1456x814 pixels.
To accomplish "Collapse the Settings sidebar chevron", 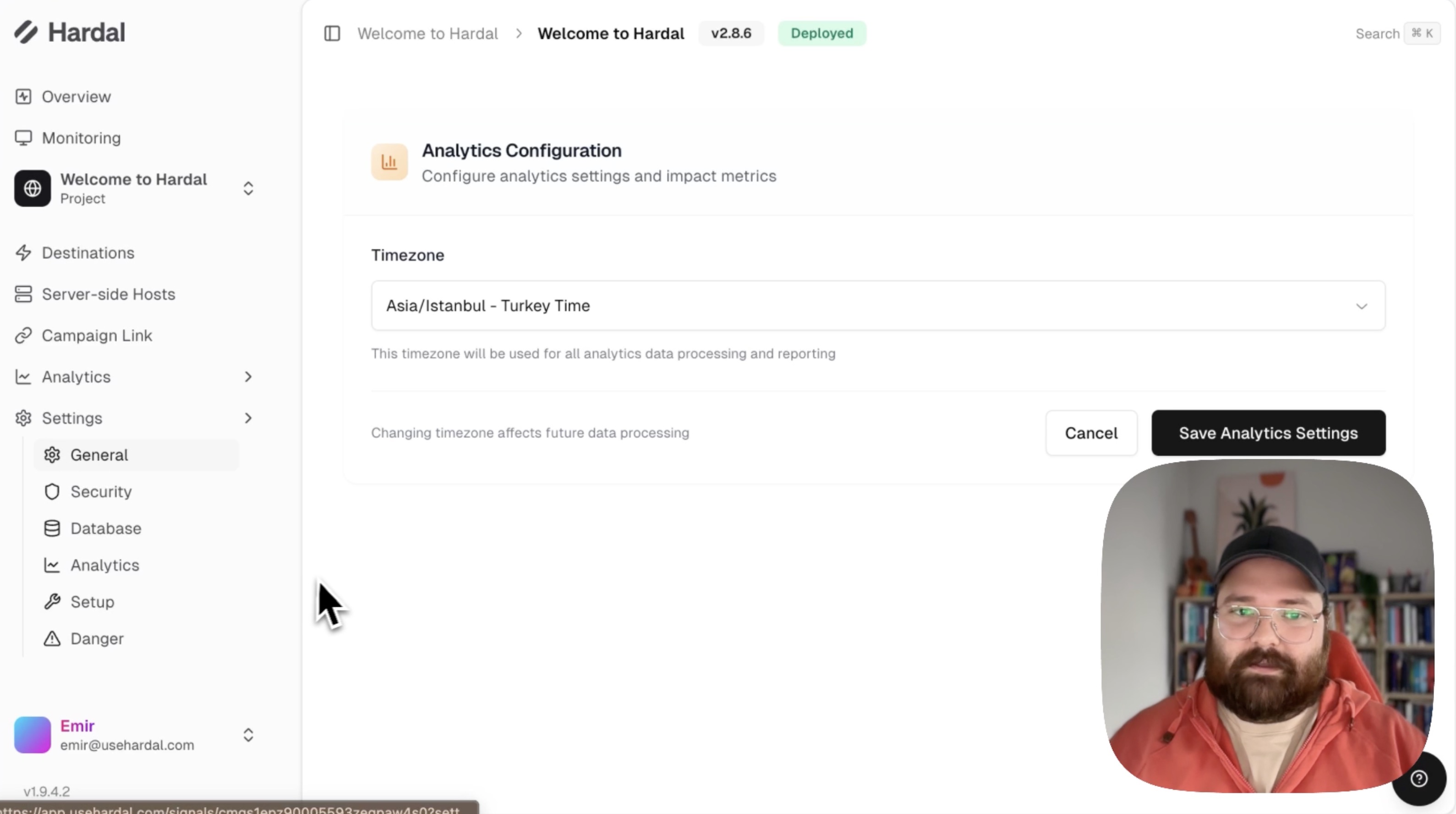I will (248, 418).
